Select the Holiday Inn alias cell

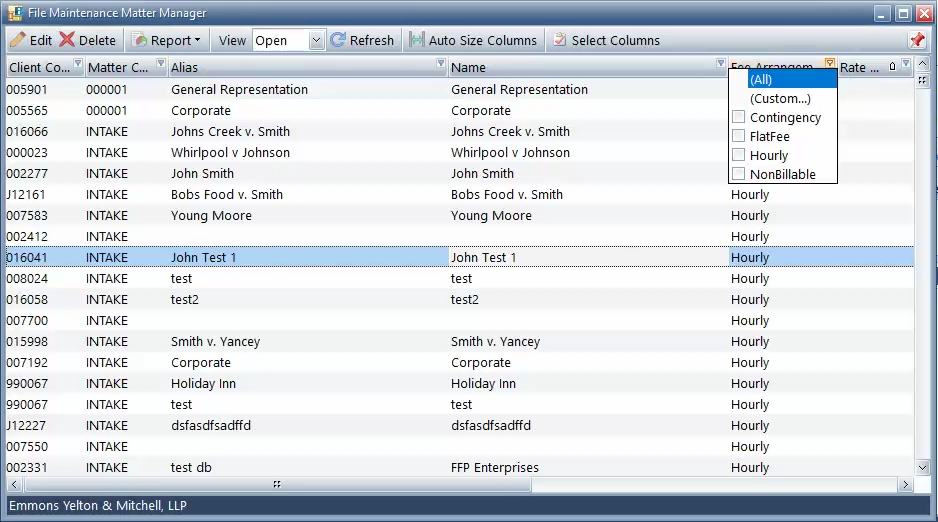[x=203, y=383]
